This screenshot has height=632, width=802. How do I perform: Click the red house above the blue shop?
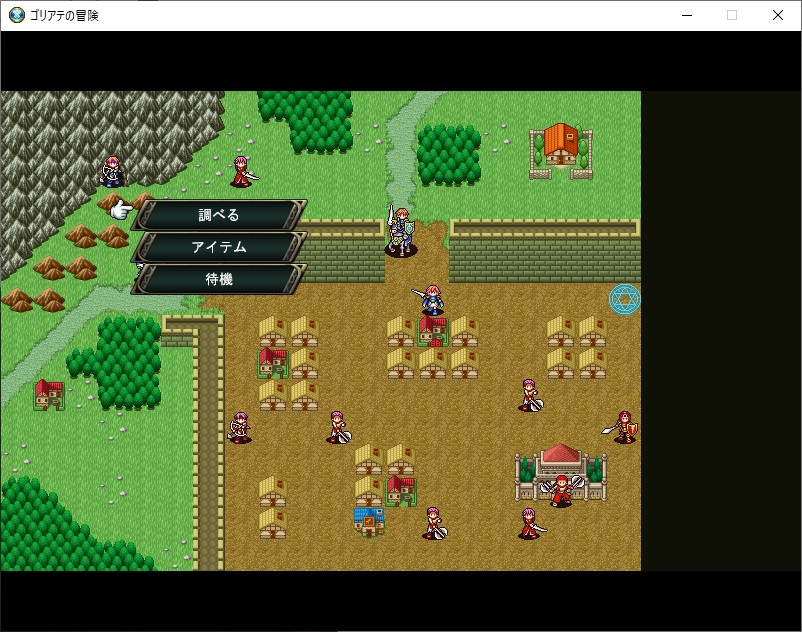[400, 490]
